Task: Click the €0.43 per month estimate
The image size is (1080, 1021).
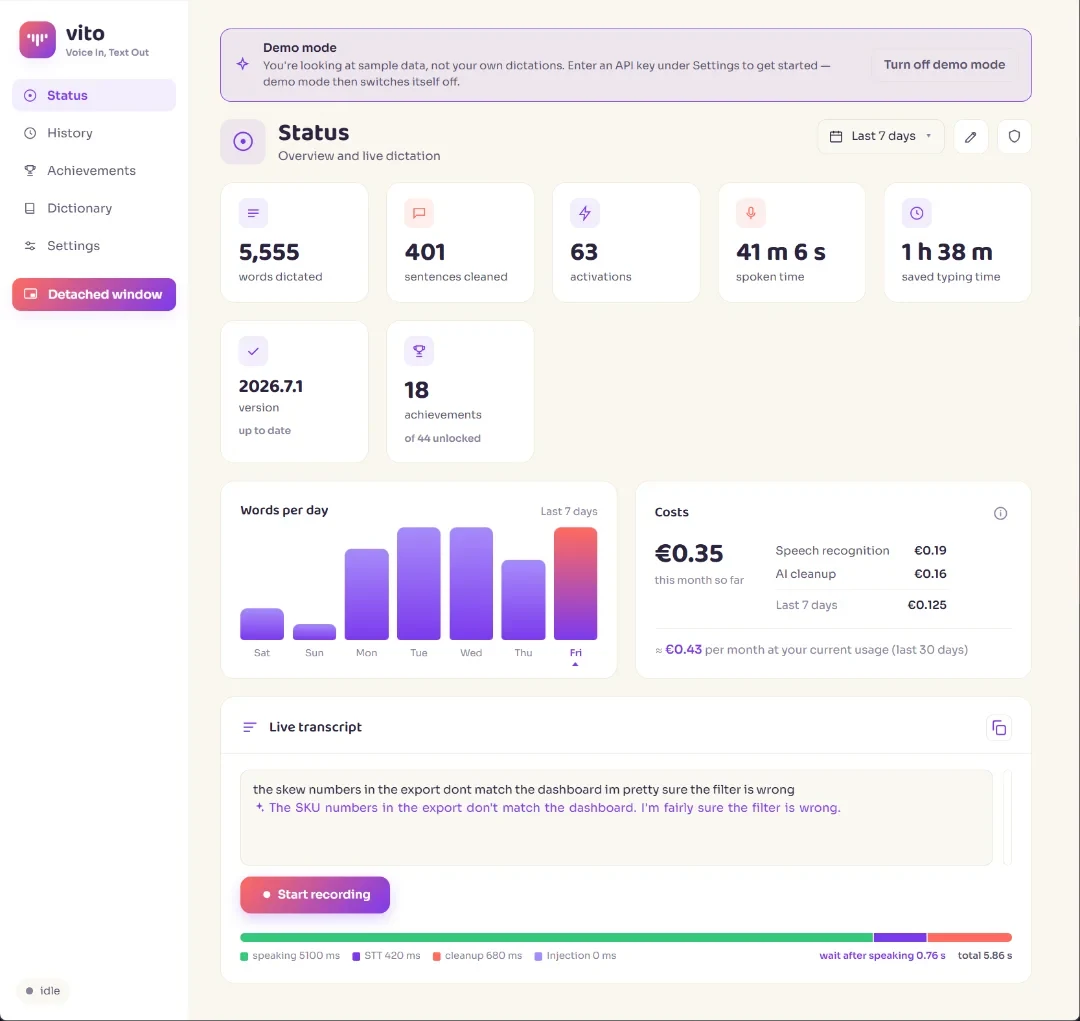Action: click(x=683, y=650)
